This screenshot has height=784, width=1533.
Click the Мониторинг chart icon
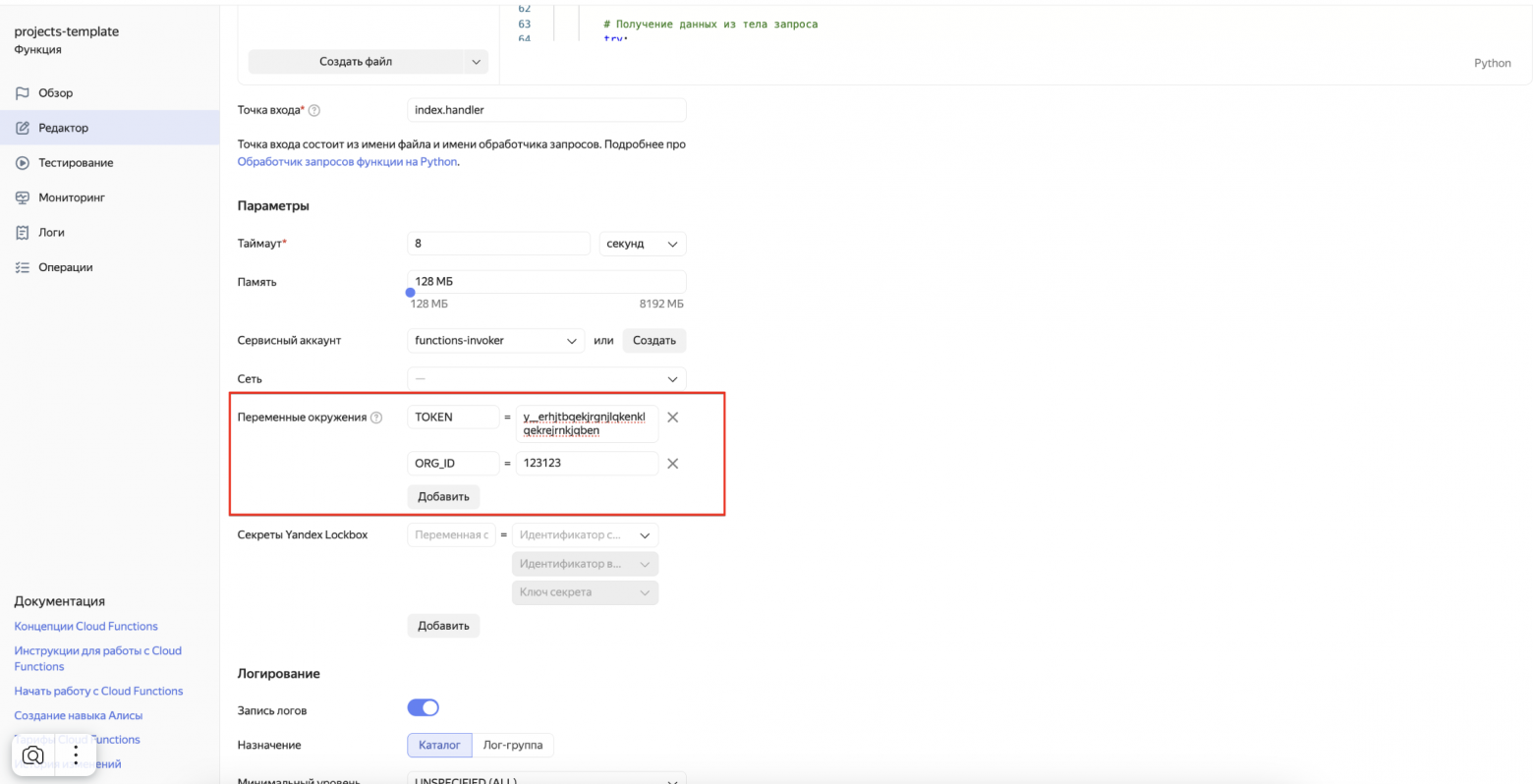23,197
